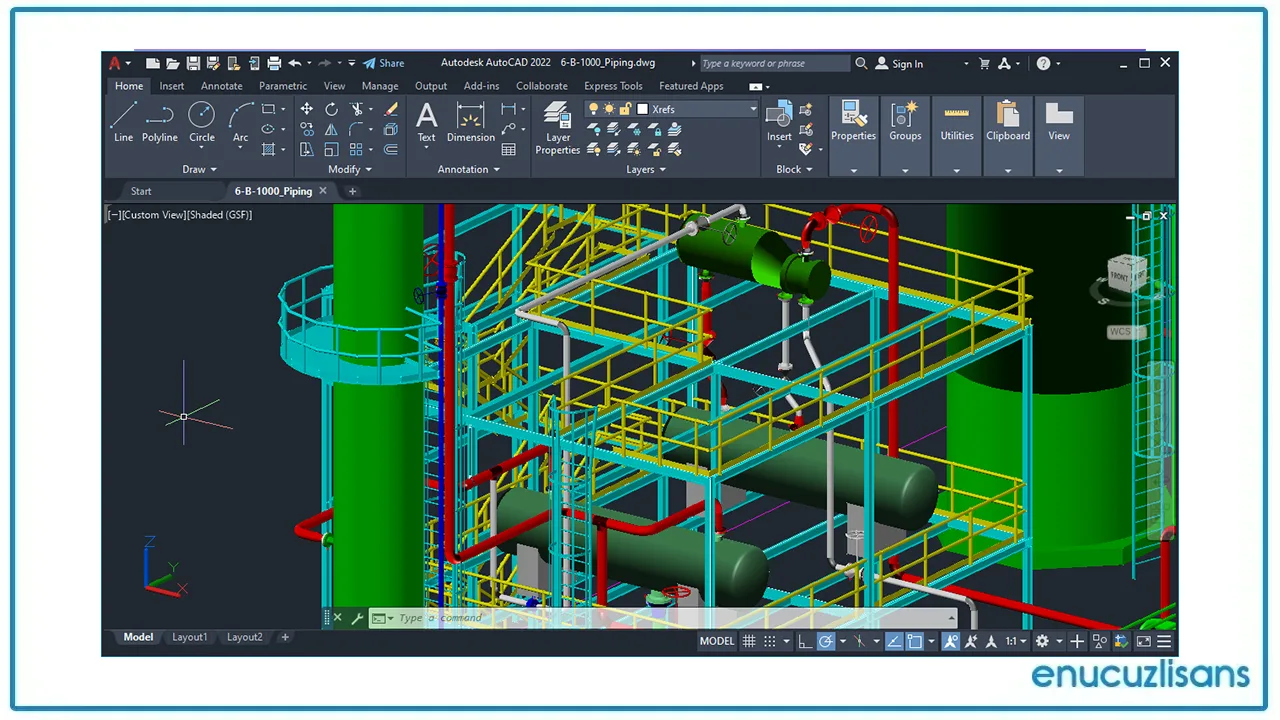Select the Hatch tool
This screenshot has width=1280, height=720.
click(x=268, y=149)
